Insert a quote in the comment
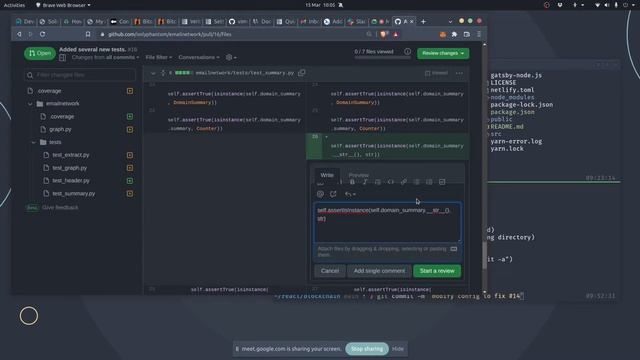640x360 pixels. coord(378,182)
